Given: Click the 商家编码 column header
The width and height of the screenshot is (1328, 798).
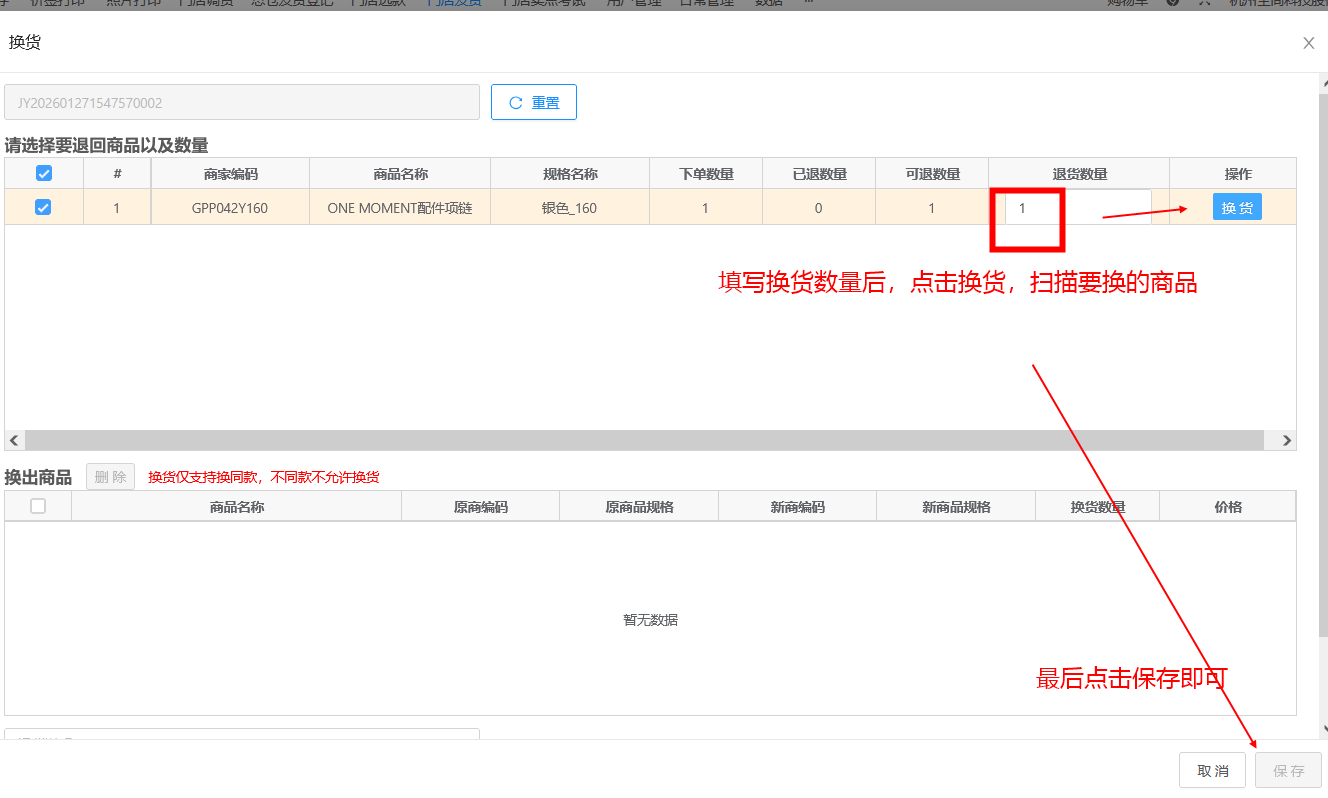Looking at the screenshot, I should point(230,174).
